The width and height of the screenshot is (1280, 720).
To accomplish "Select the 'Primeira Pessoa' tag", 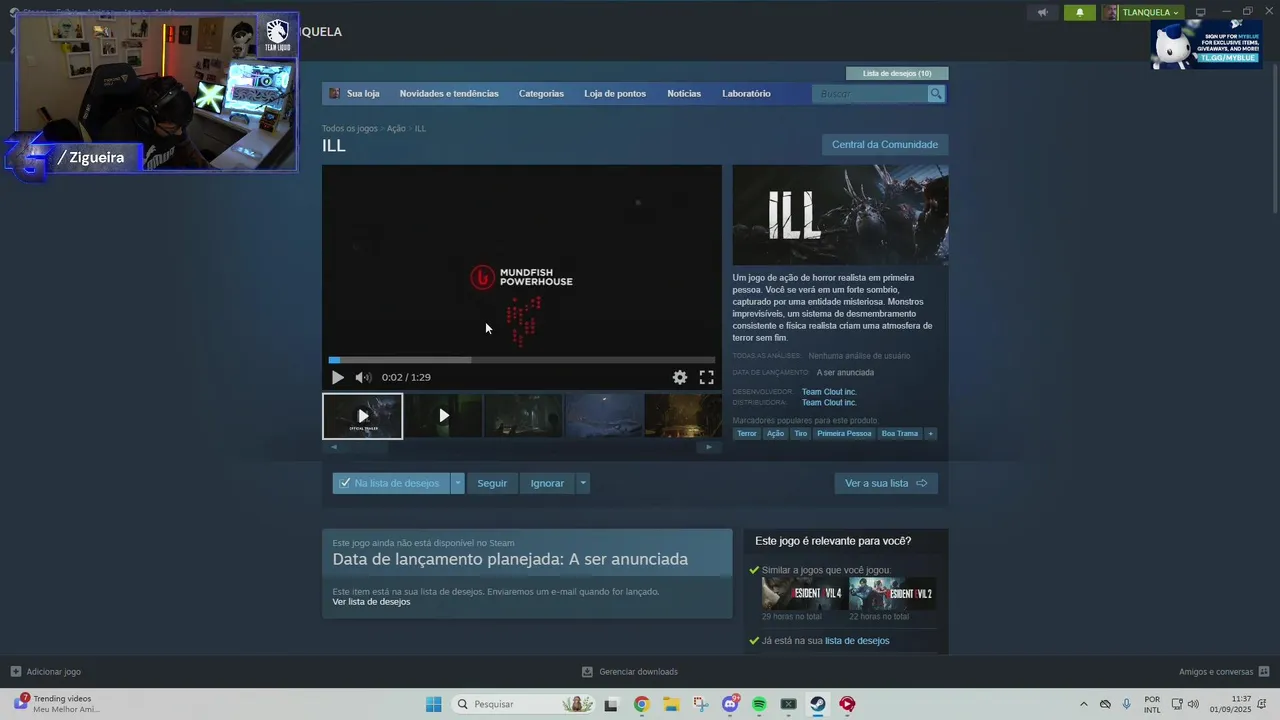I will point(844,434).
